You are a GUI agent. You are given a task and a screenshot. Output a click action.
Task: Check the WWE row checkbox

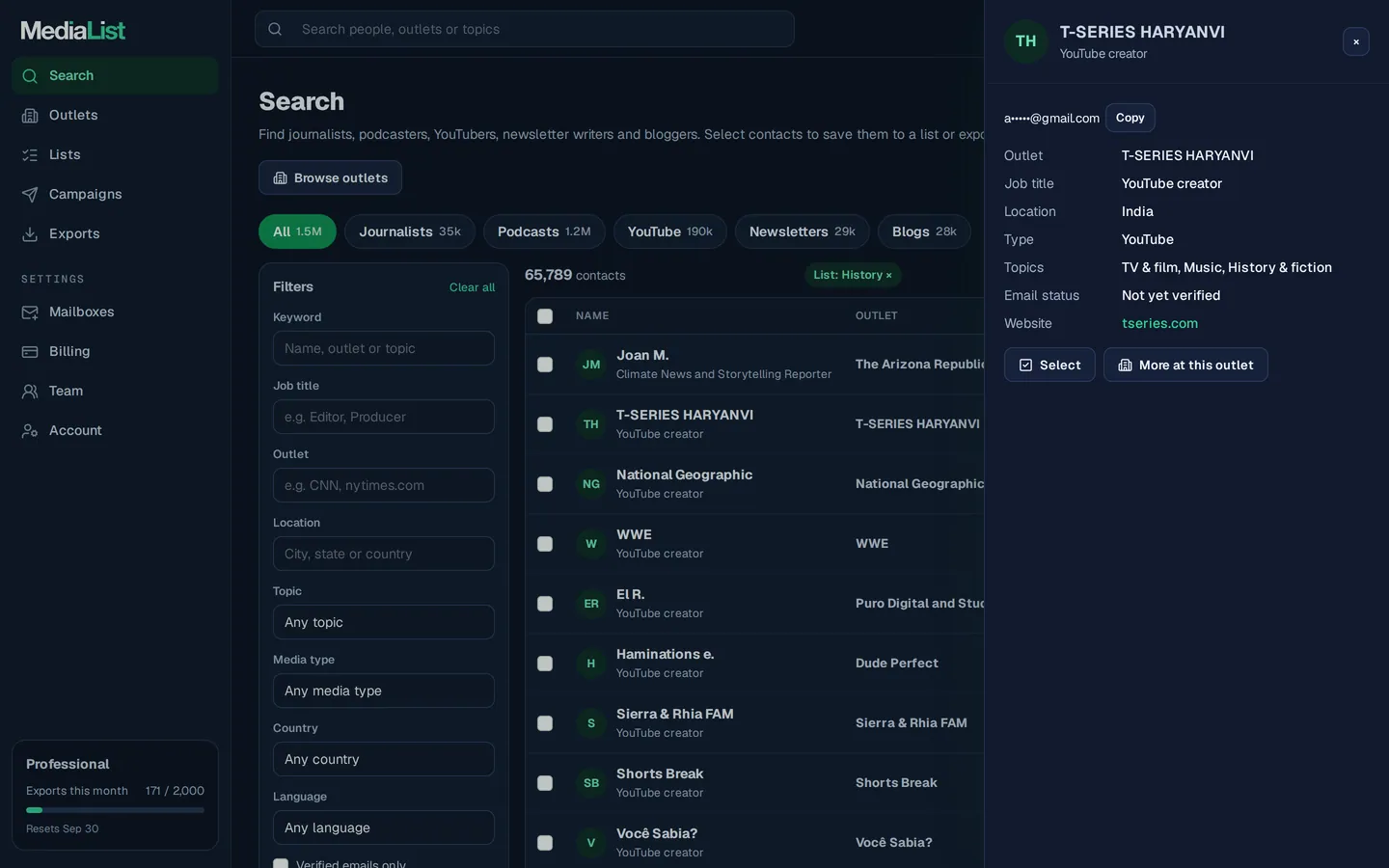tap(545, 544)
